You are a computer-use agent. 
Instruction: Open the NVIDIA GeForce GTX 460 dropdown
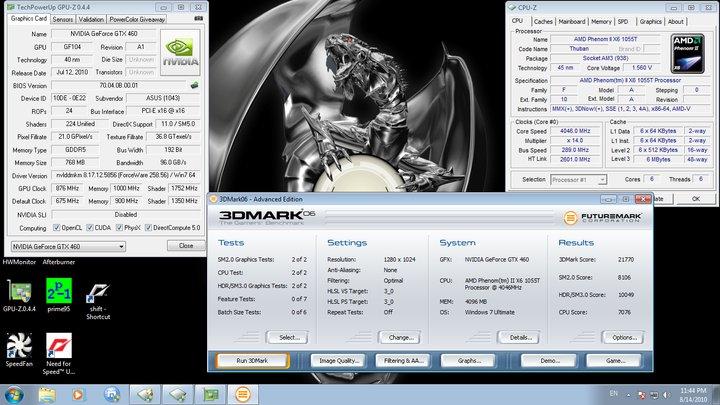click(68, 247)
